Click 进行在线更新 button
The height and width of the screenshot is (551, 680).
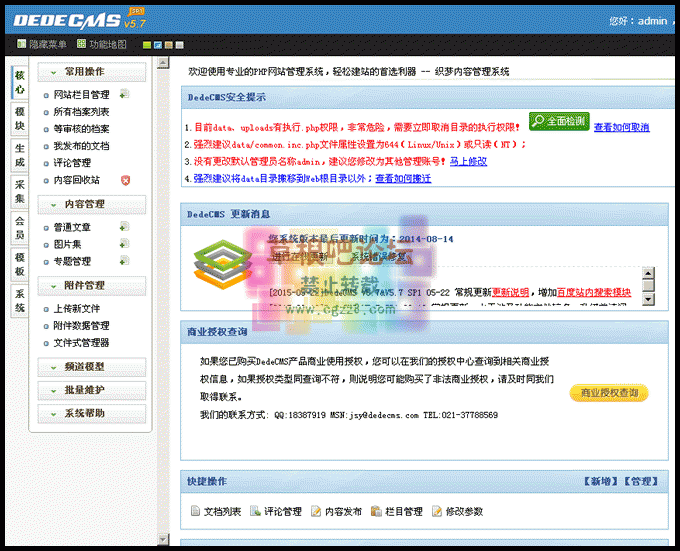coord(301,257)
